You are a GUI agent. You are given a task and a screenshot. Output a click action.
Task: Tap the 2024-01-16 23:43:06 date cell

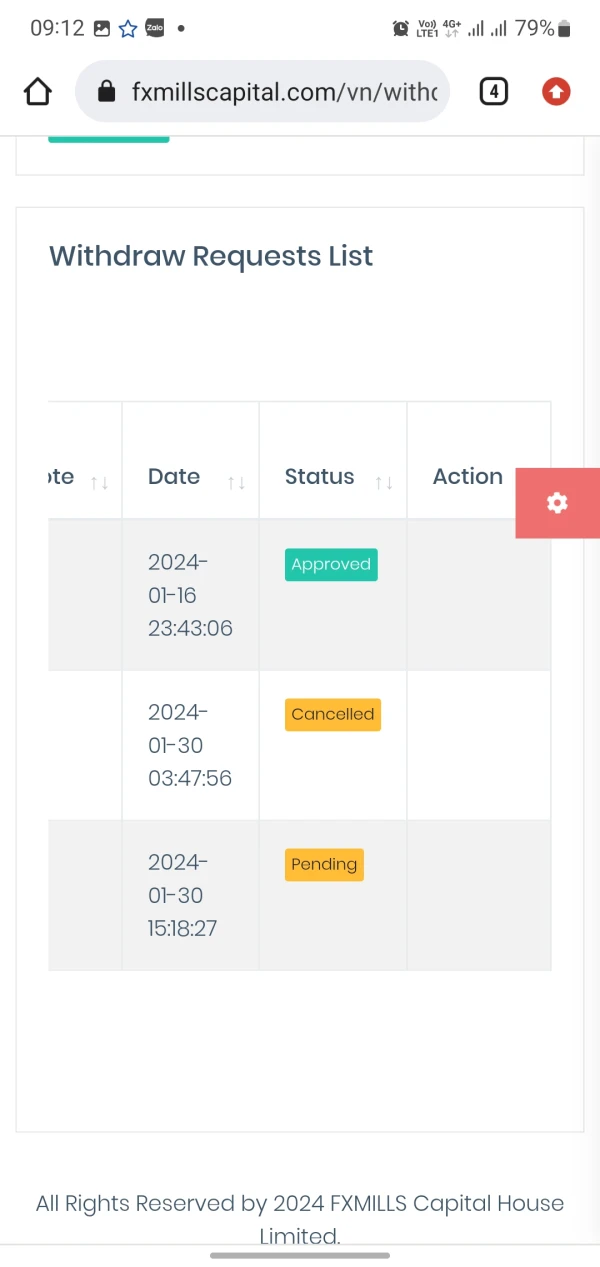189,595
